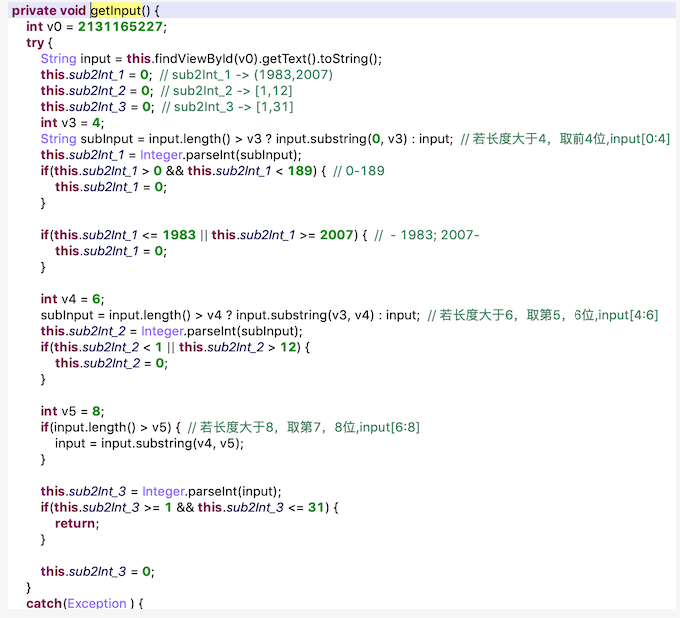The image size is (680, 618).
Task: Click the comment ending with input[6:8]
Action: 304,427
